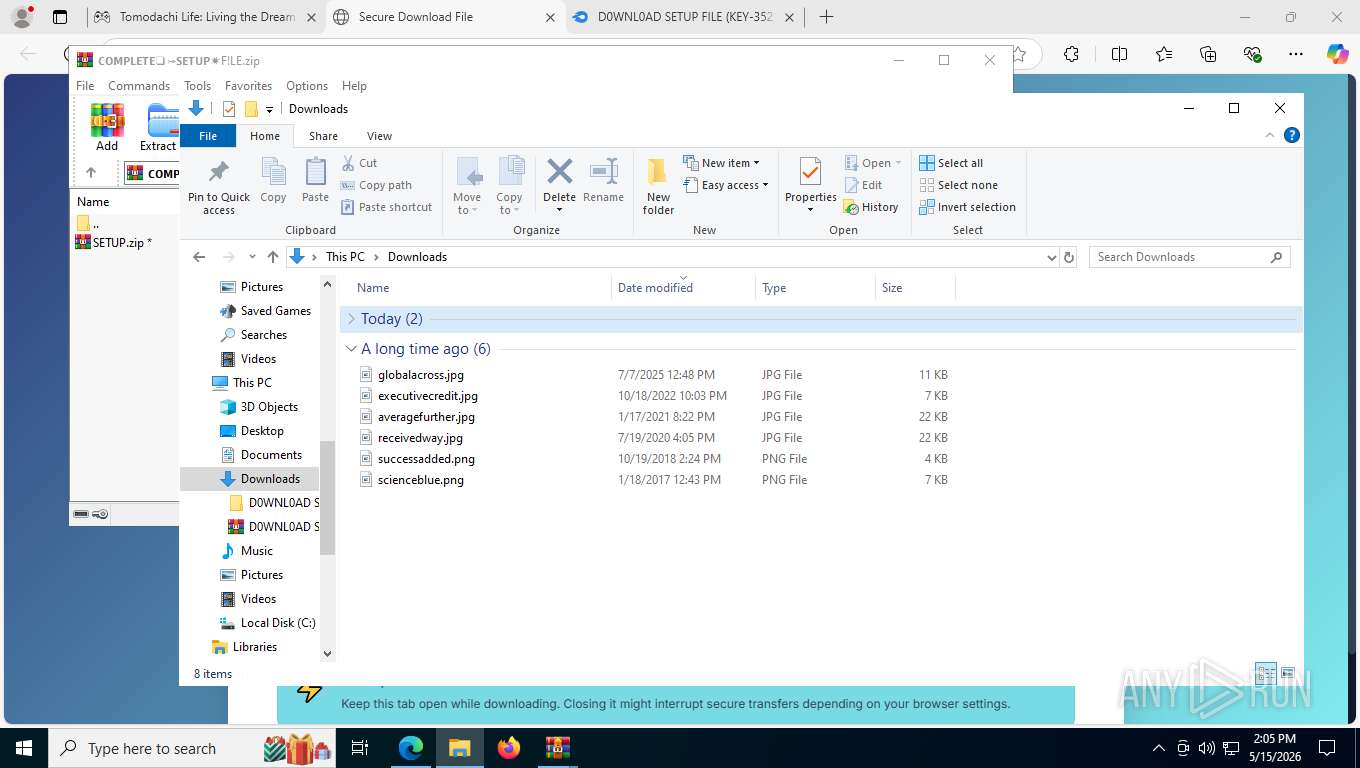Viewport: 1360px width, 768px height.
Task: Switch to Secure Download File browser tab
Action: click(444, 17)
